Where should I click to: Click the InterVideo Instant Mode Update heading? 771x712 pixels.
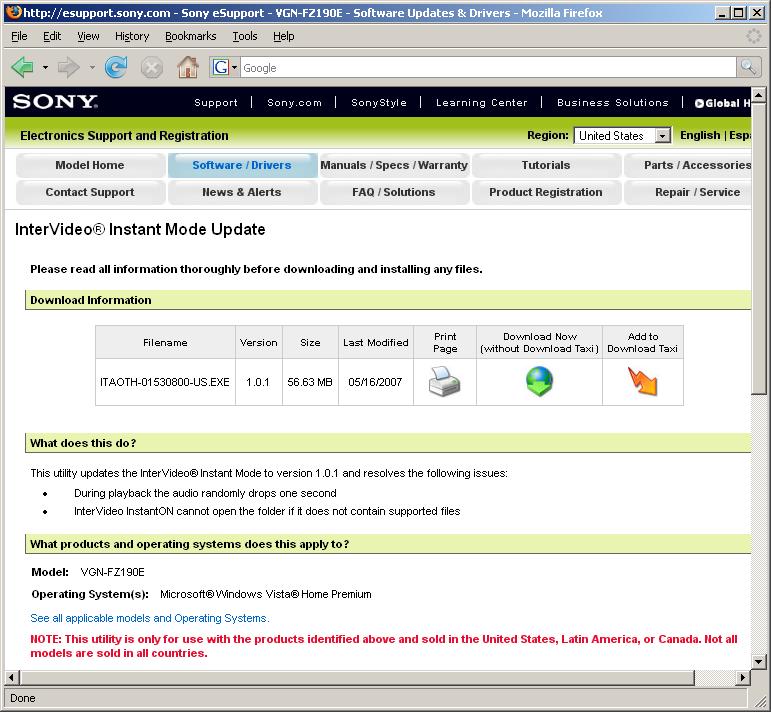pos(140,230)
